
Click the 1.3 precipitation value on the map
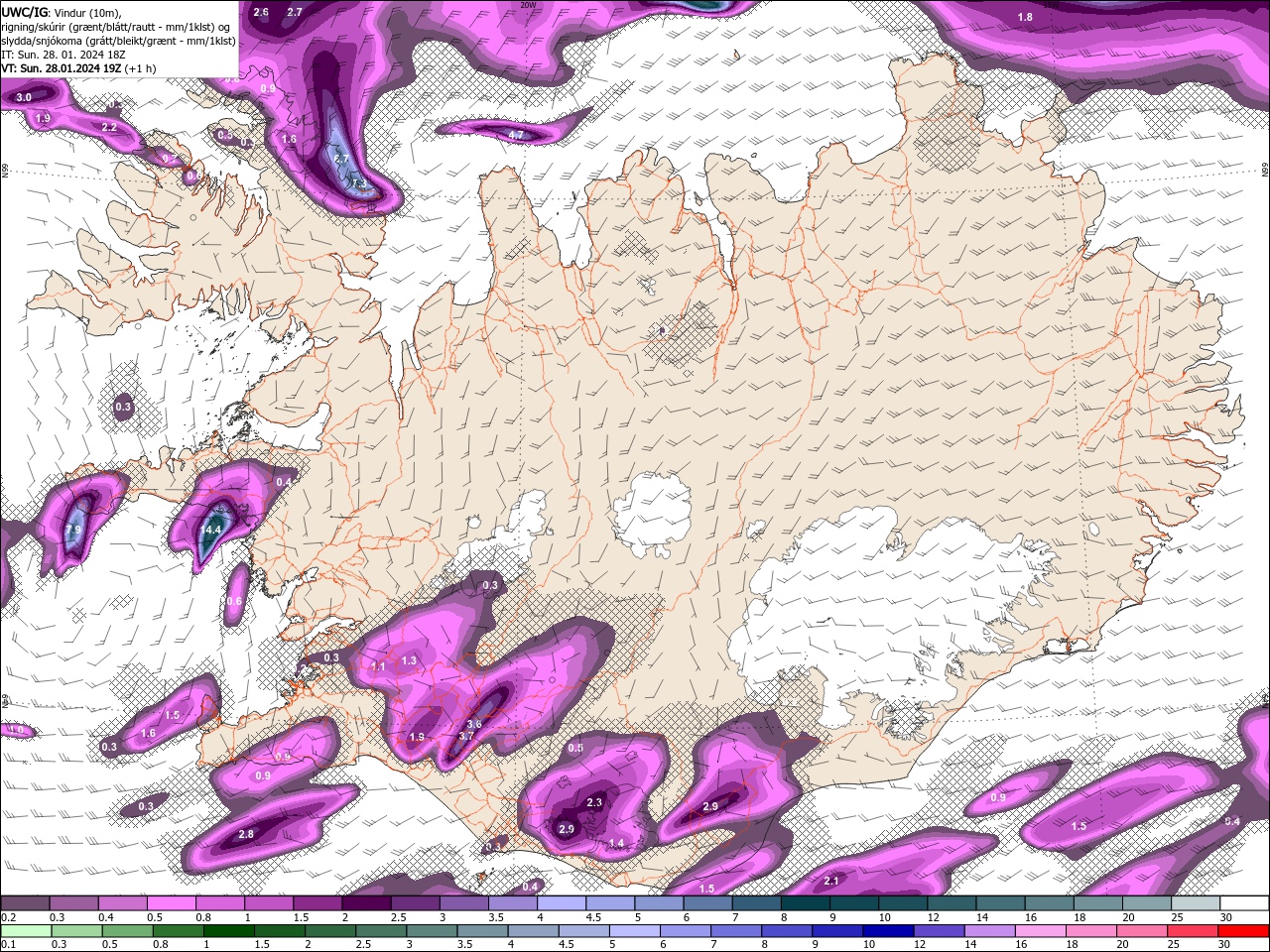point(409,660)
